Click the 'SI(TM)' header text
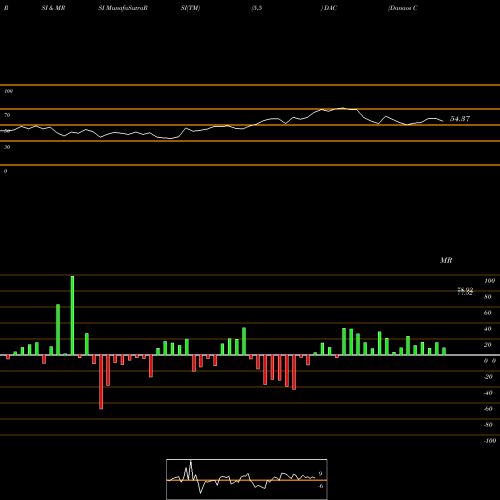The height and width of the screenshot is (500, 500). click(x=190, y=8)
